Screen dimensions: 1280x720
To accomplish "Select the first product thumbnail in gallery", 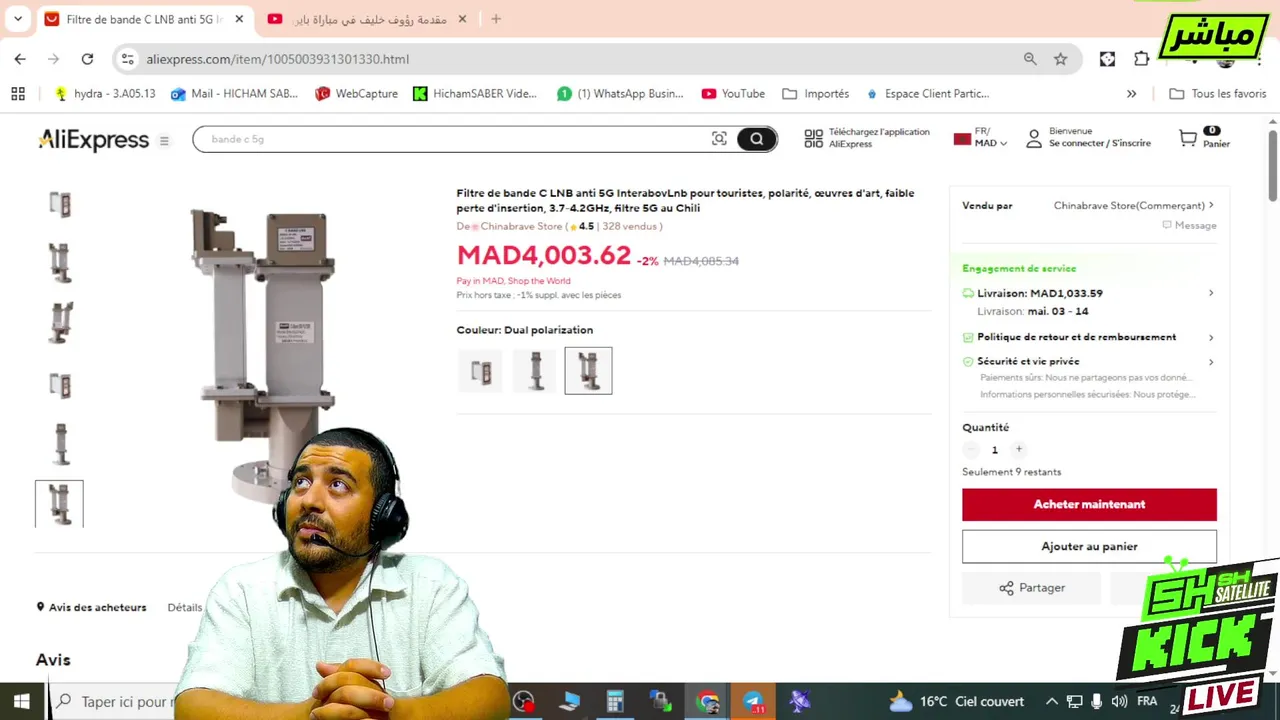I will [x=60, y=204].
